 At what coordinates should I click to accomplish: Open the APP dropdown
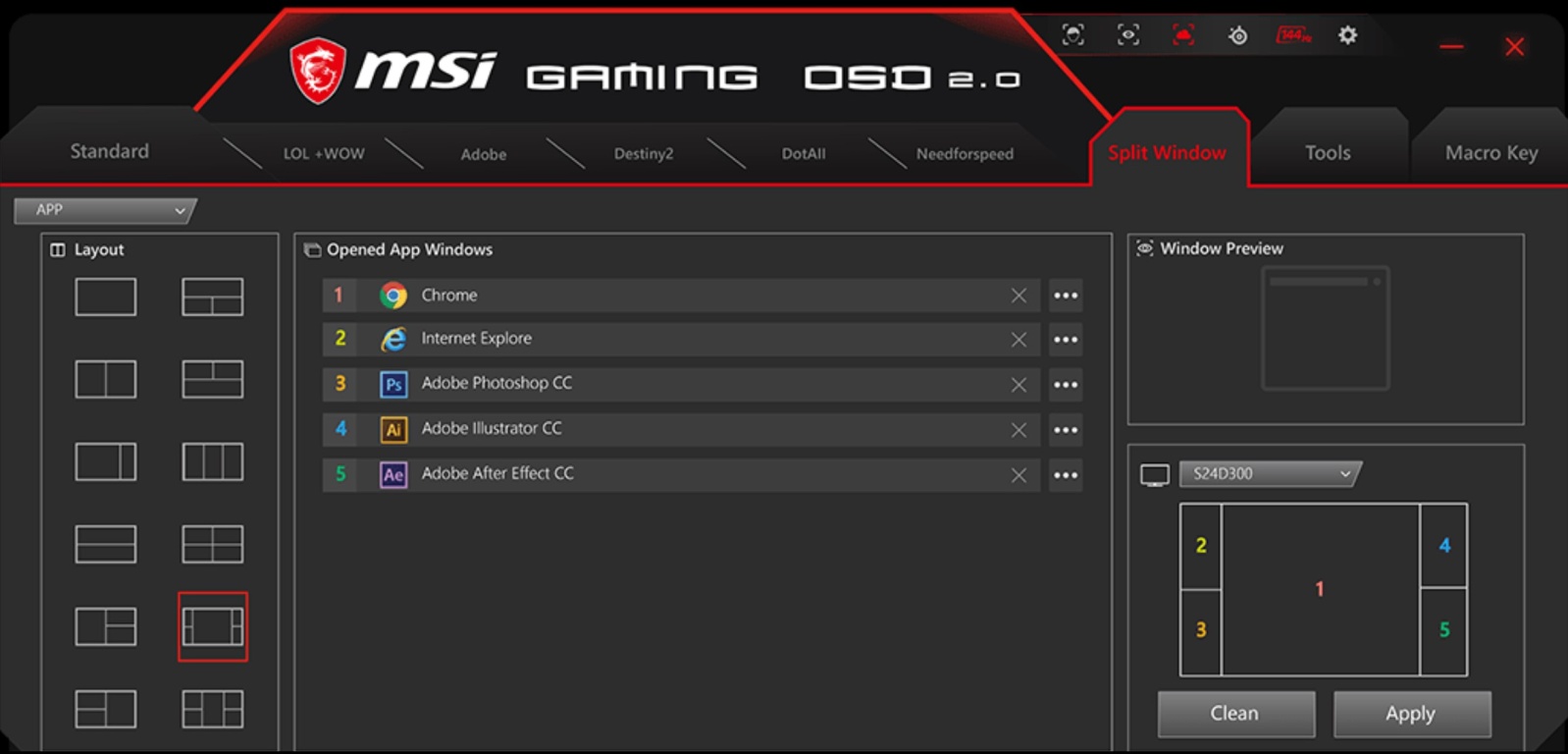pos(105,210)
